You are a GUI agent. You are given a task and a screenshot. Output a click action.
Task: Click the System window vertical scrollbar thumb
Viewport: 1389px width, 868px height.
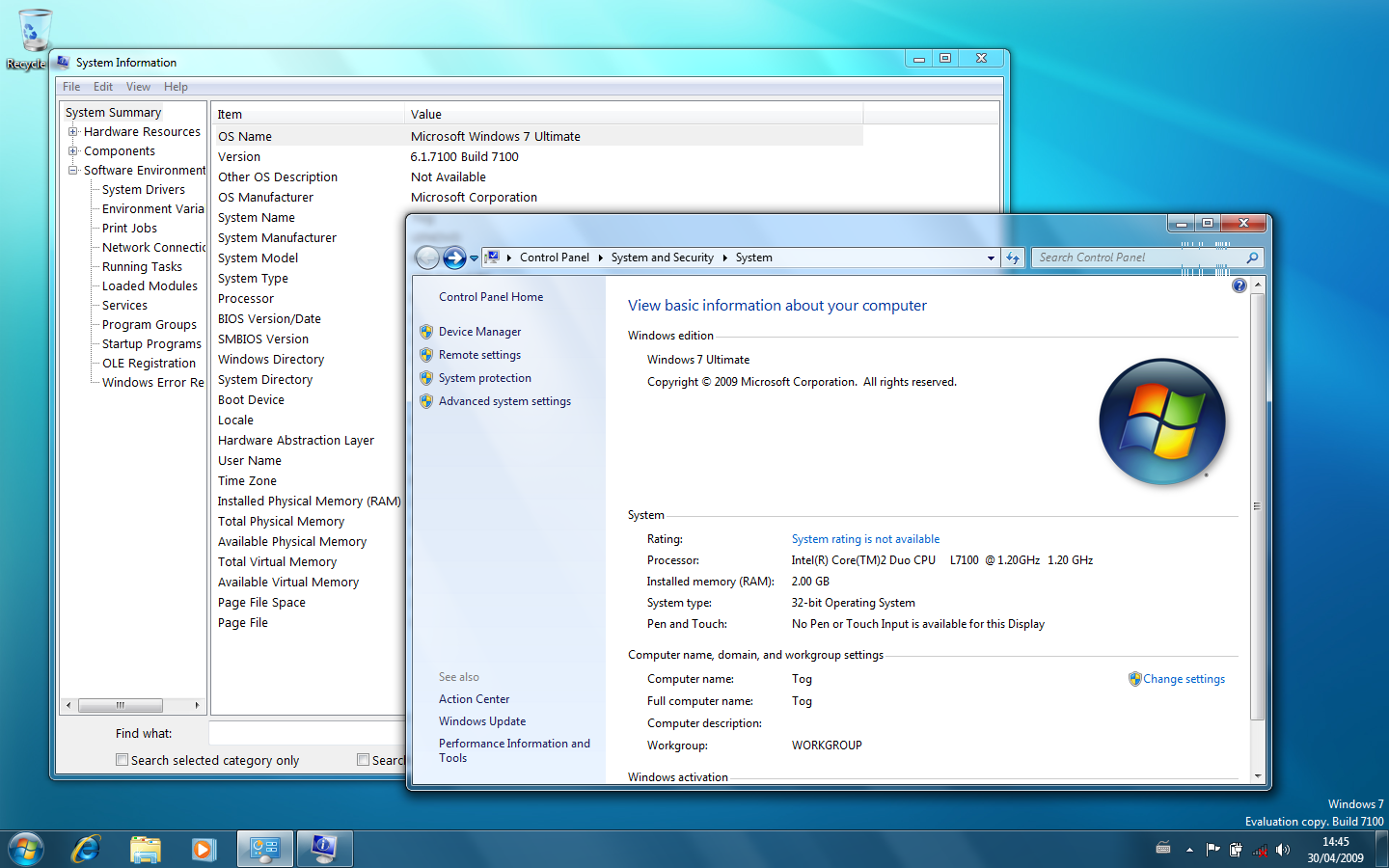pos(1257,507)
